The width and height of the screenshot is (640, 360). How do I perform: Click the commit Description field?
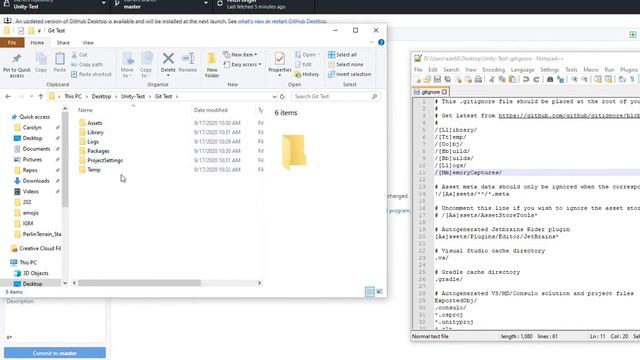55,320
